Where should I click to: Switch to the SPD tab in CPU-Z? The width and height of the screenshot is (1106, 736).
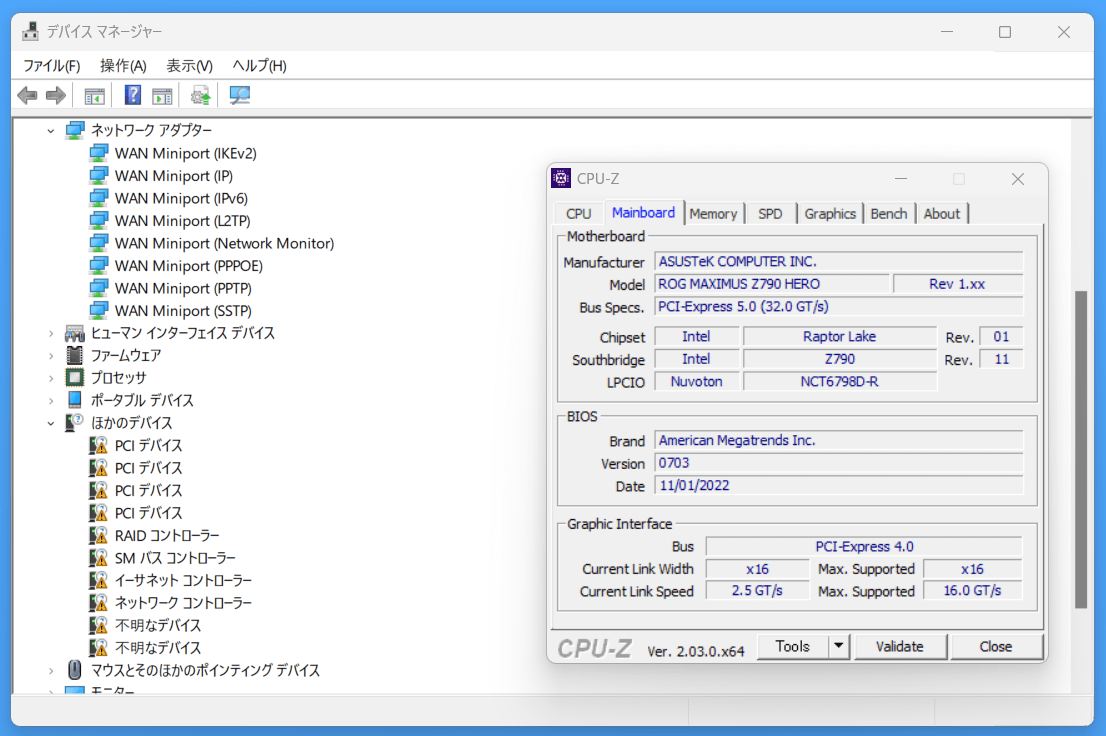(x=770, y=214)
